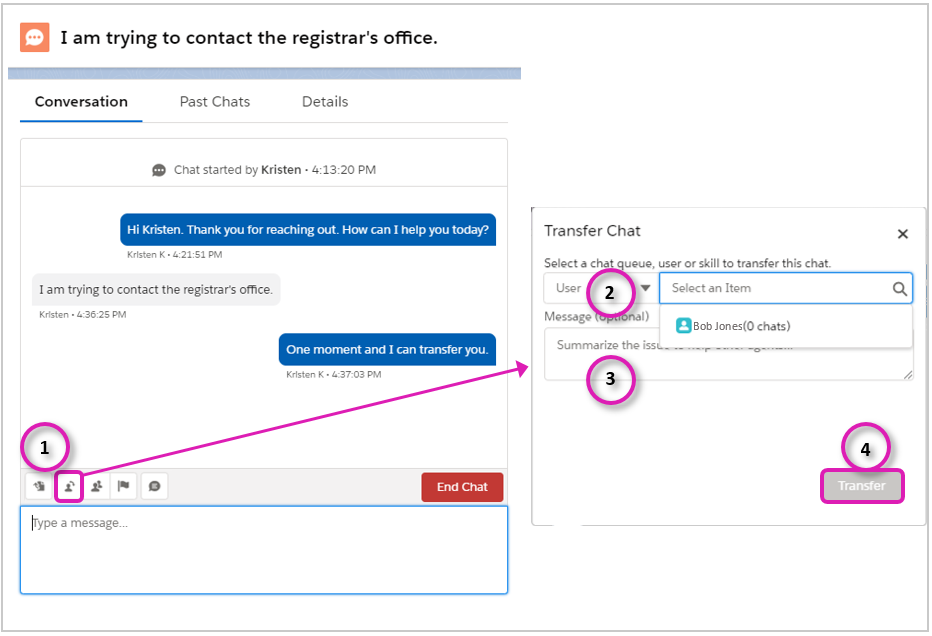Click the file transfer icon in chat toolbar
This screenshot has width=932, height=636.
point(39,487)
